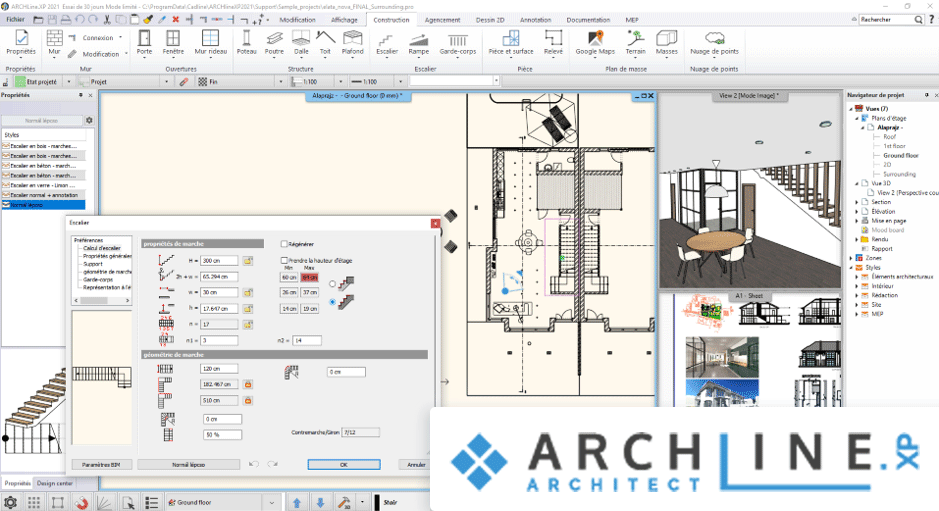Open the Fichier menu

15,20
